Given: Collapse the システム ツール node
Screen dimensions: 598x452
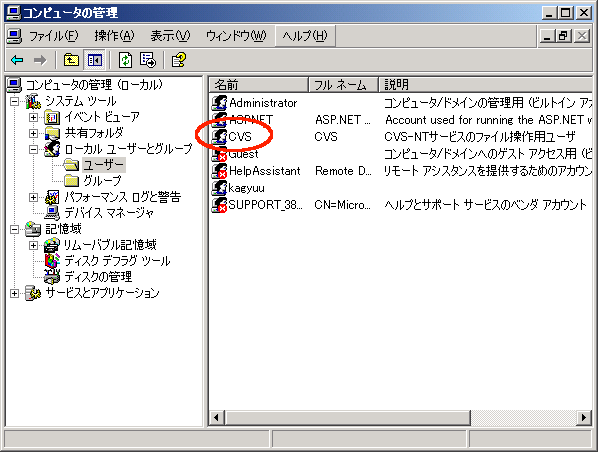Looking at the screenshot, I should [x=14, y=101].
